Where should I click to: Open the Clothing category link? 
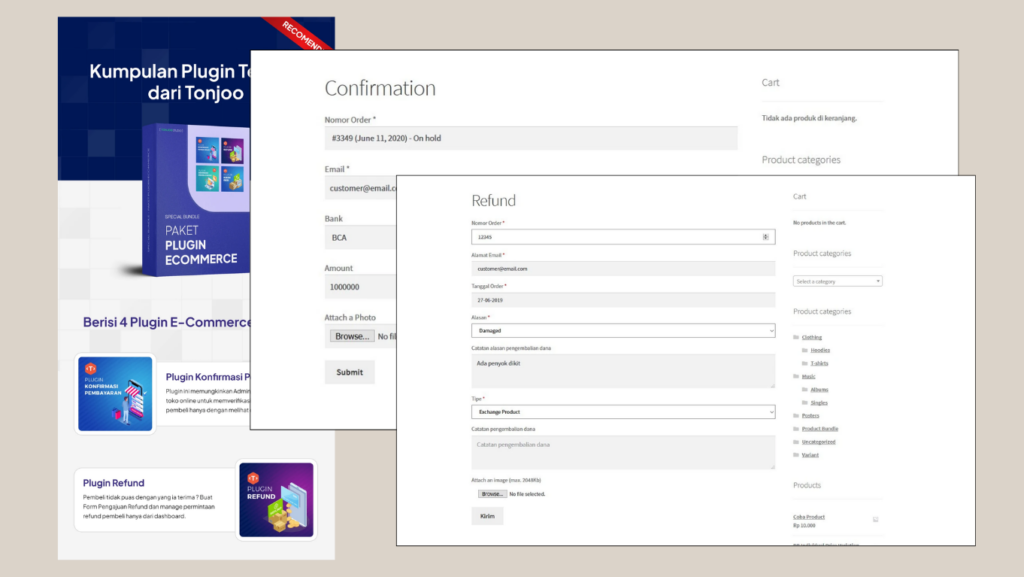pyautogui.click(x=812, y=337)
